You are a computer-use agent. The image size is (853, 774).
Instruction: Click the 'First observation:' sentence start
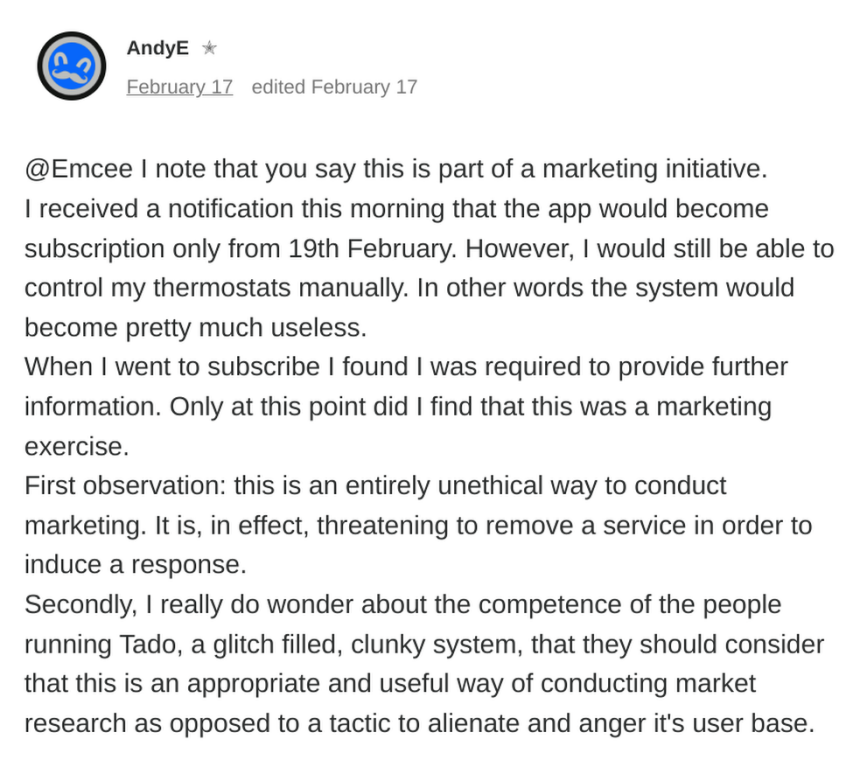tap(125, 486)
